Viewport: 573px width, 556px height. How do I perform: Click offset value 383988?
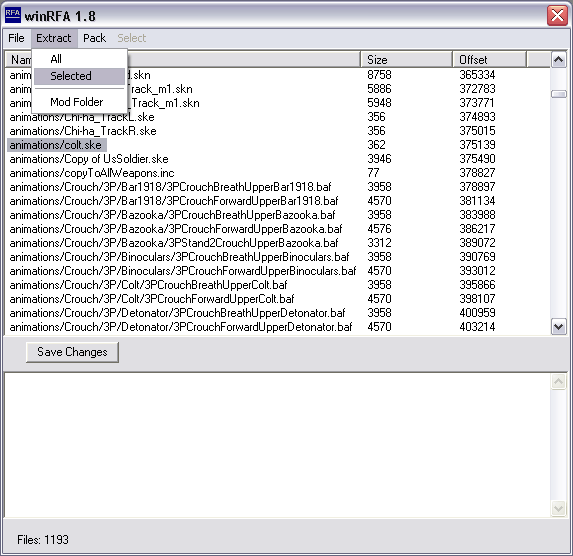pyautogui.click(x=477, y=215)
